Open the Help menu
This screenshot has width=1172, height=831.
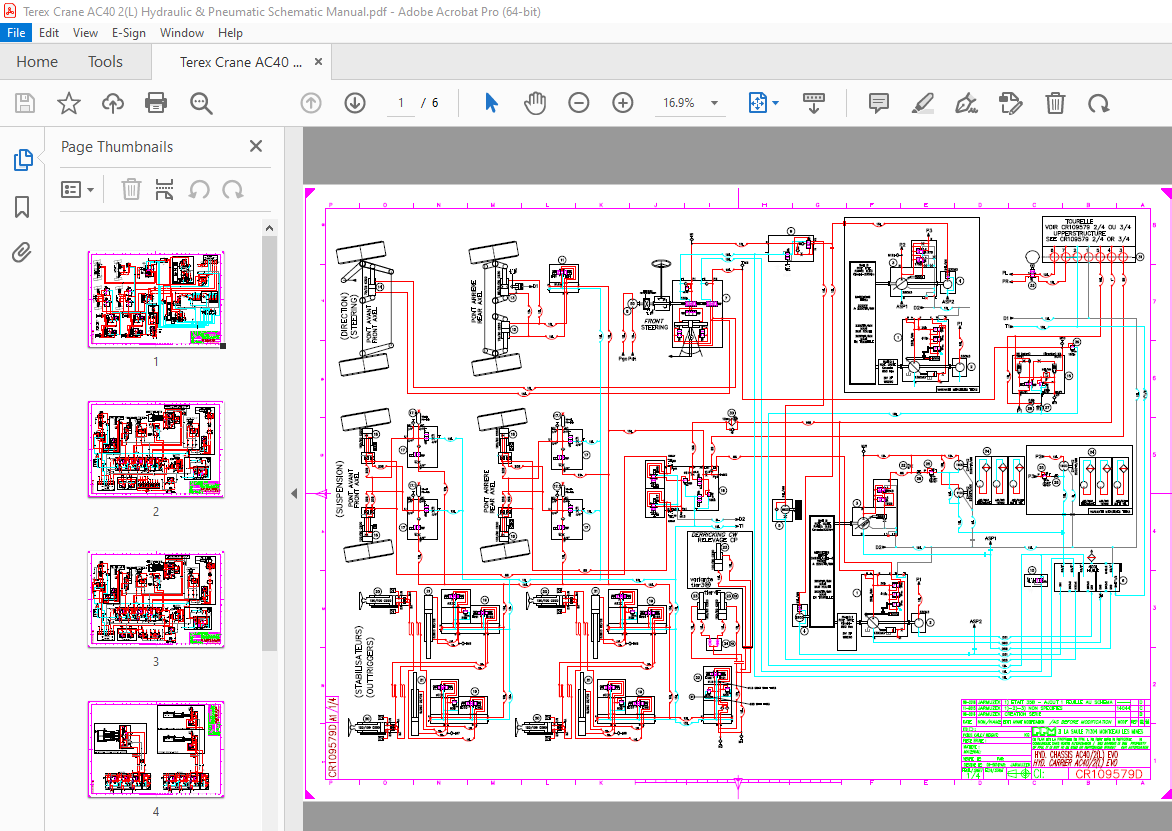pyautogui.click(x=230, y=33)
